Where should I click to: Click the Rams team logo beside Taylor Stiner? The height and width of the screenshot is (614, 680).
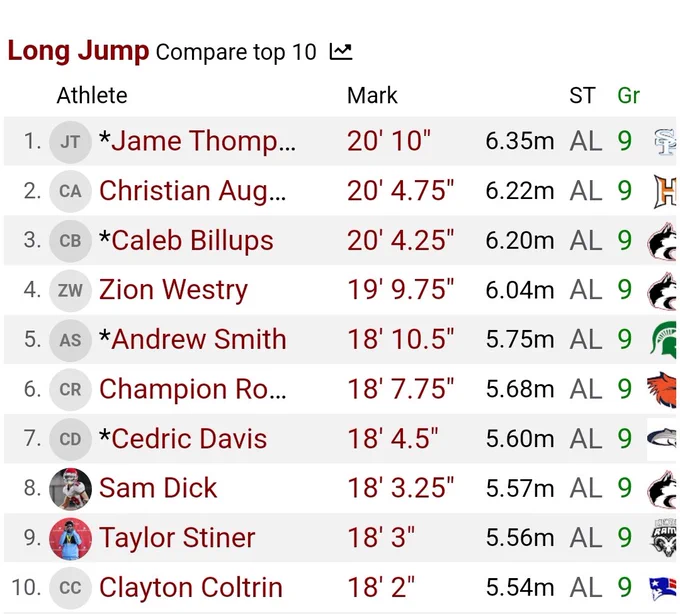(664, 538)
